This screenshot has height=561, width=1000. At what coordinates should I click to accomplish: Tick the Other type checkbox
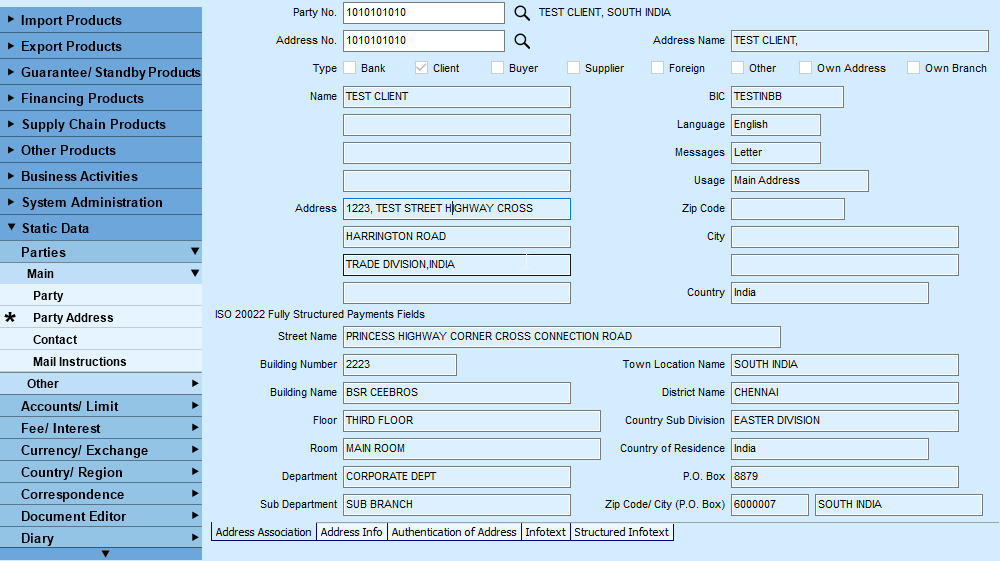pyautogui.click(x=737, y=68)
